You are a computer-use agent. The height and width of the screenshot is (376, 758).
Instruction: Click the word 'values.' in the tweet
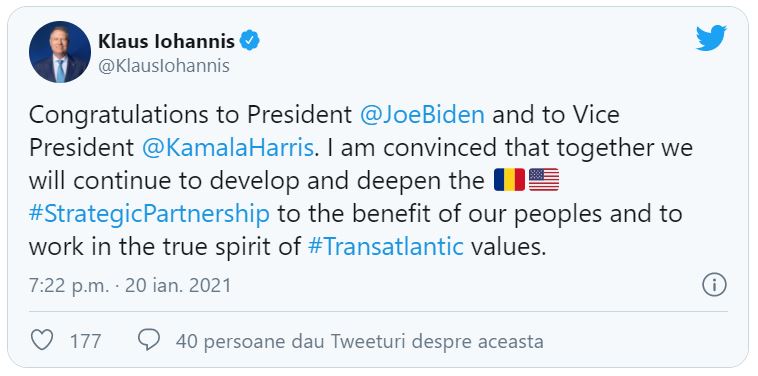509,246
